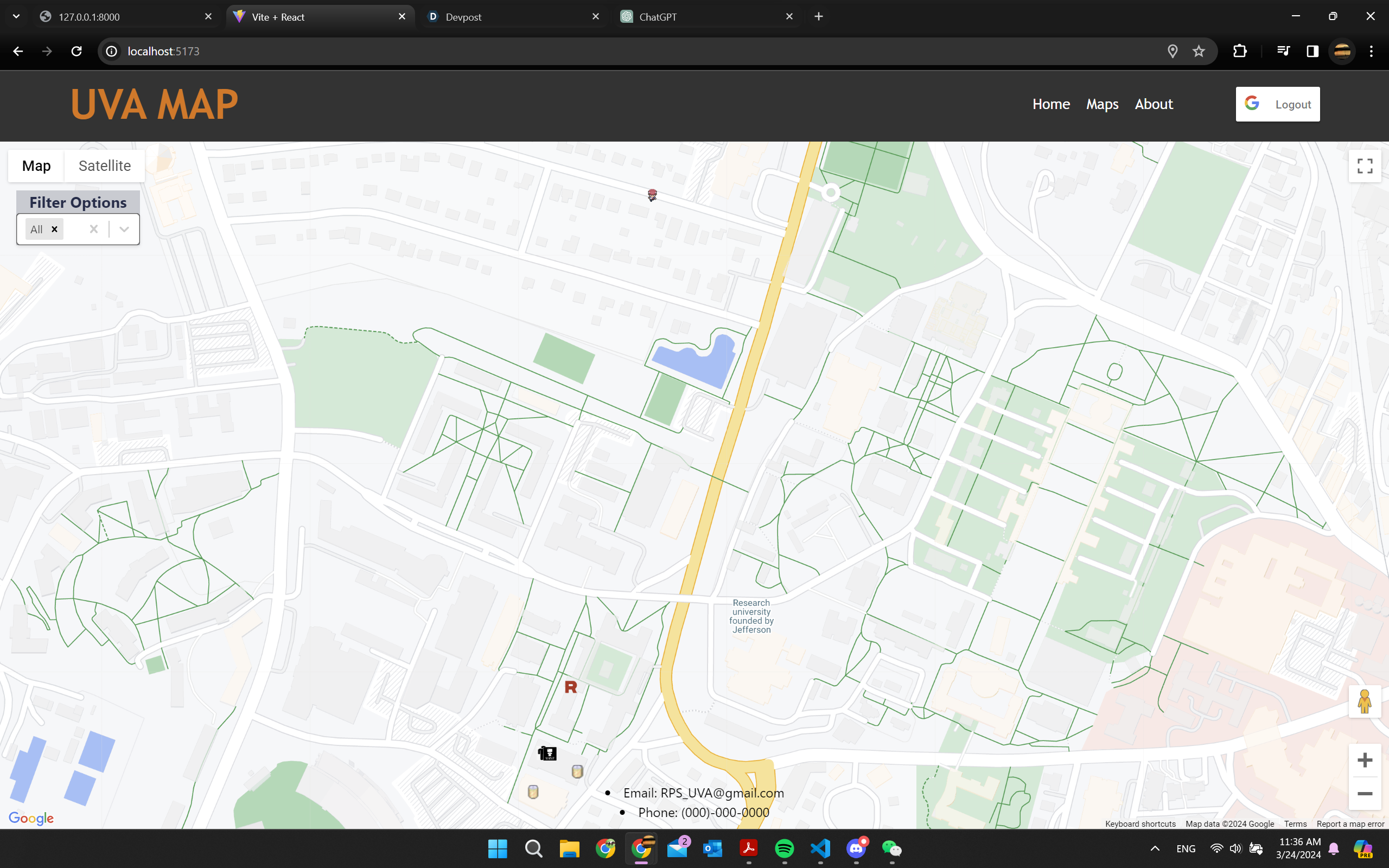Expand the Filter Options dropdown arrow
The width and height of the screenshot is (1389, 868).
point(124,229)
